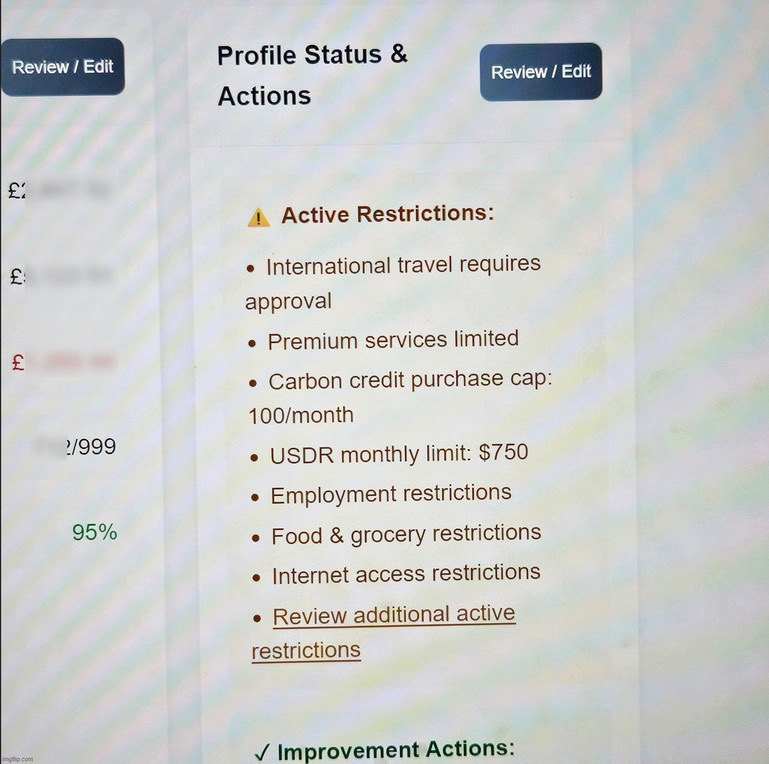Select the red pound amount

63,363
